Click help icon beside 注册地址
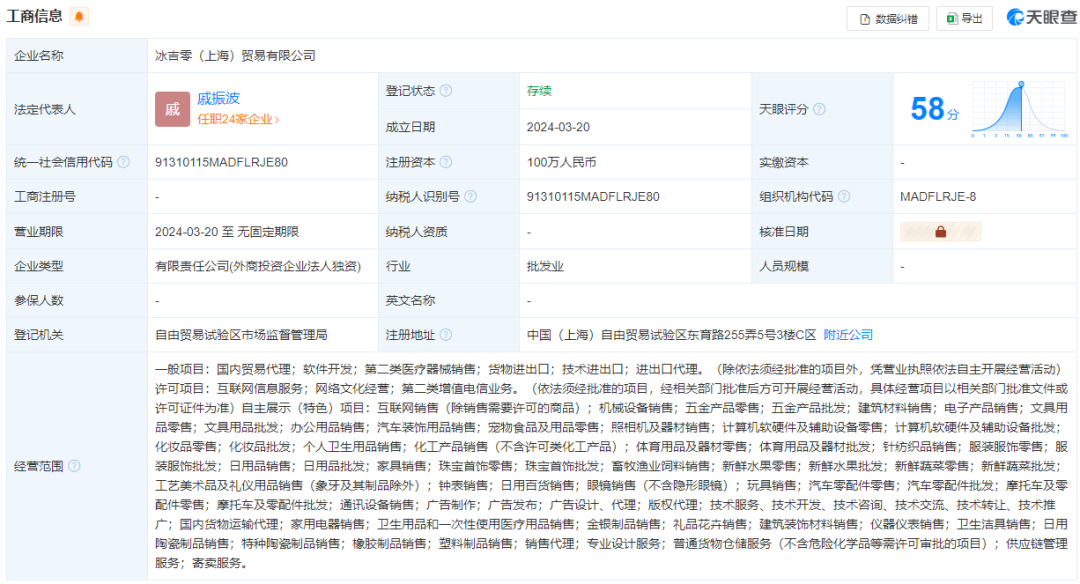Image resolution: width=1080 pixels, height=584 pixels. coord(446,335)
